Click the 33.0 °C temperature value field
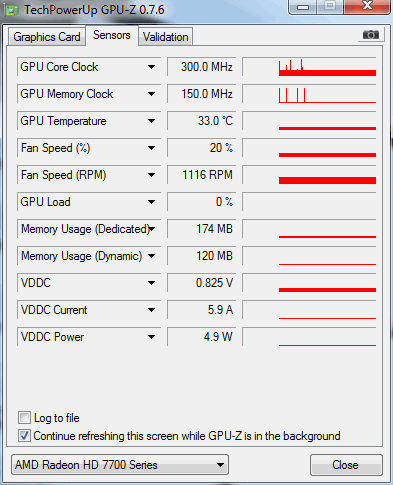 coord(201,121)
